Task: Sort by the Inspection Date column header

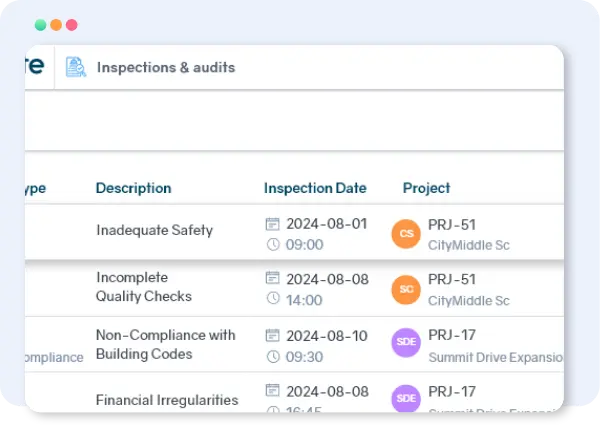Action: coord(315,188)
